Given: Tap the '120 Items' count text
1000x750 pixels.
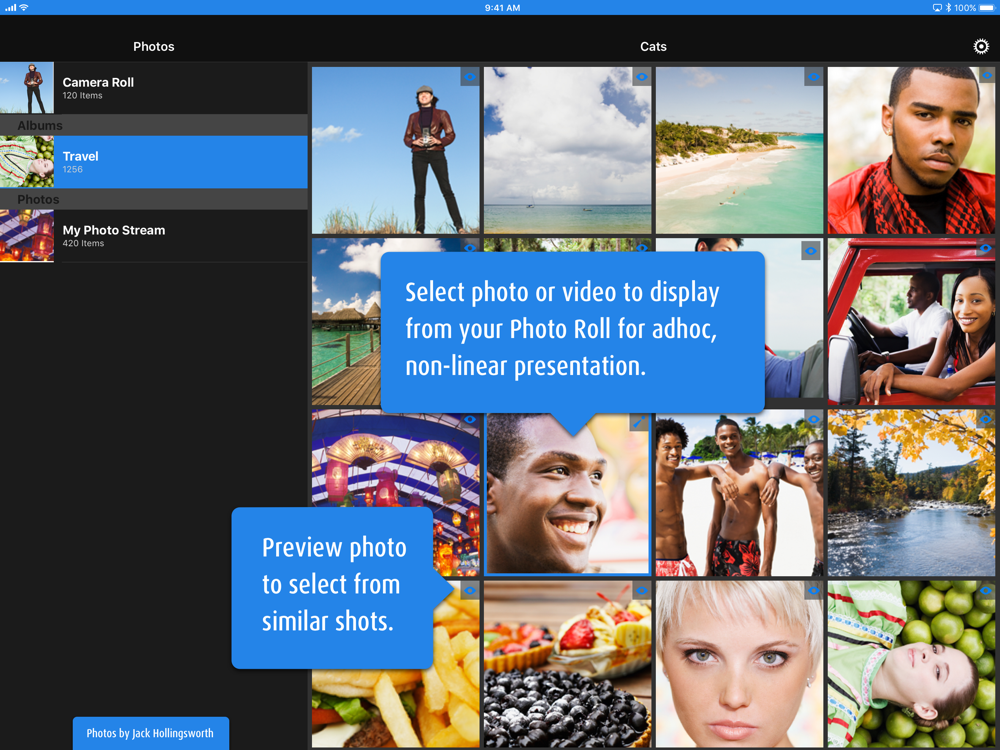Looking at the screenshot, I should coord(82,96).
